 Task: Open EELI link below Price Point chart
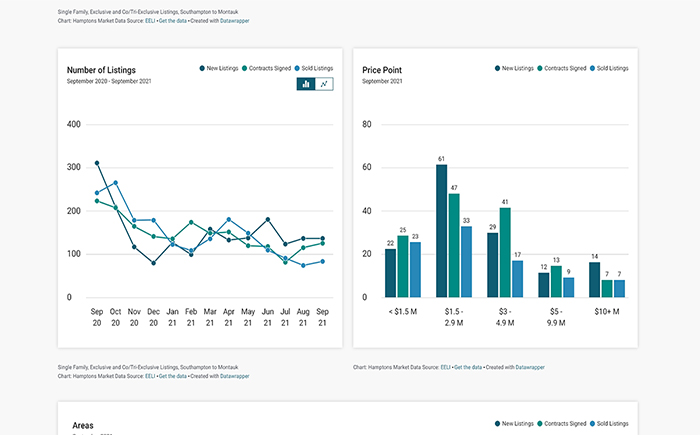(446, 367)
